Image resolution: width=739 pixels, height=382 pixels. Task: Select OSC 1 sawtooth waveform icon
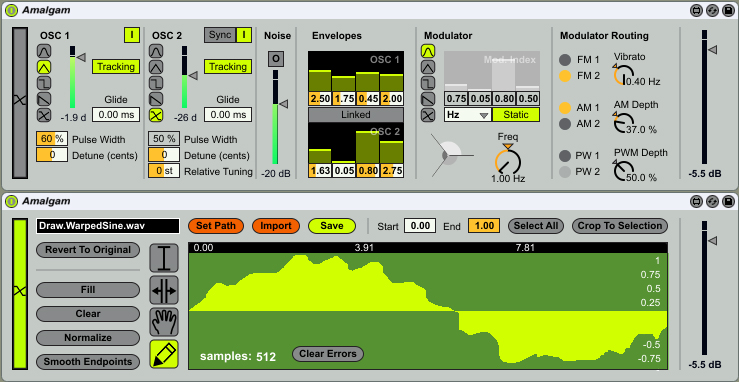pos(44,99)
